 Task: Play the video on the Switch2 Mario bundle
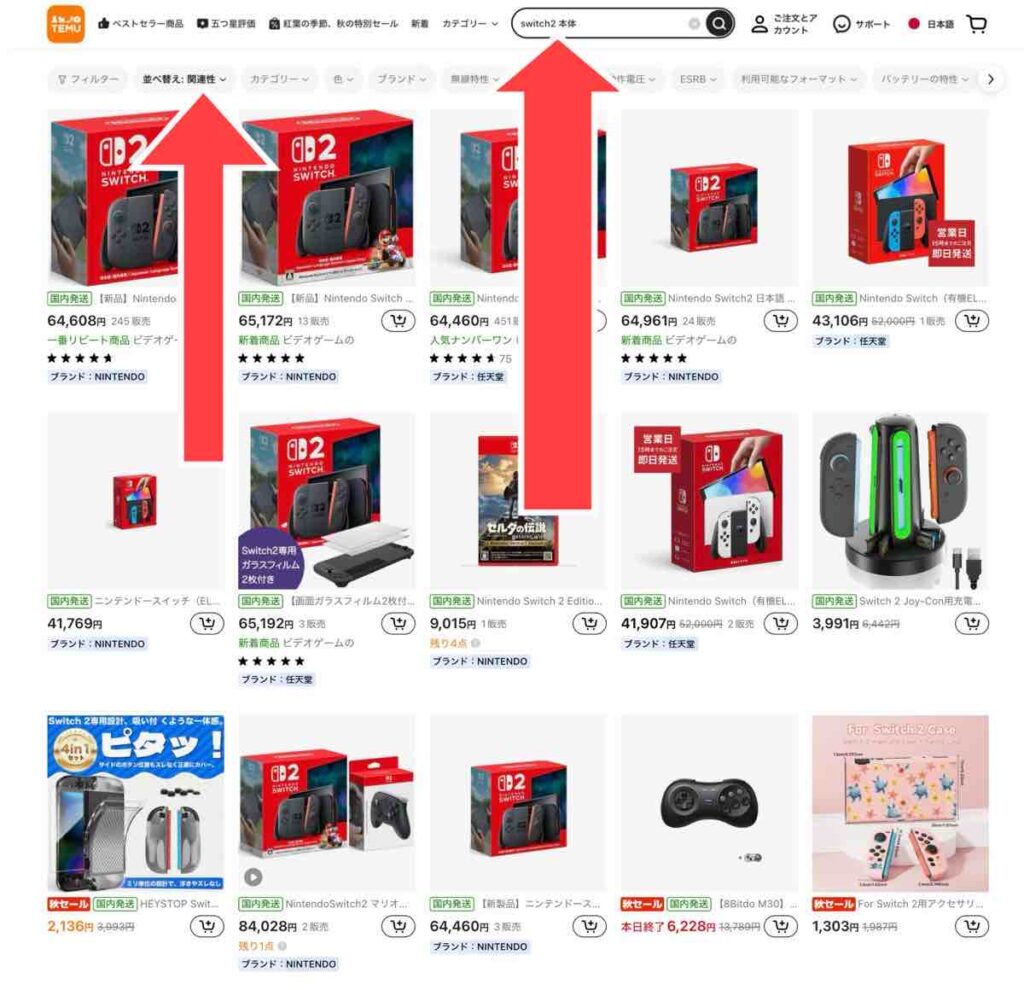pyautogui.click(x=253, y=877)
